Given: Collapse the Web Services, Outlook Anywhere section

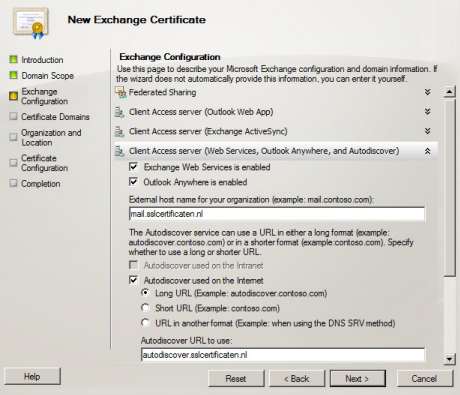Looking at the screenshot, I should point(427,151).
